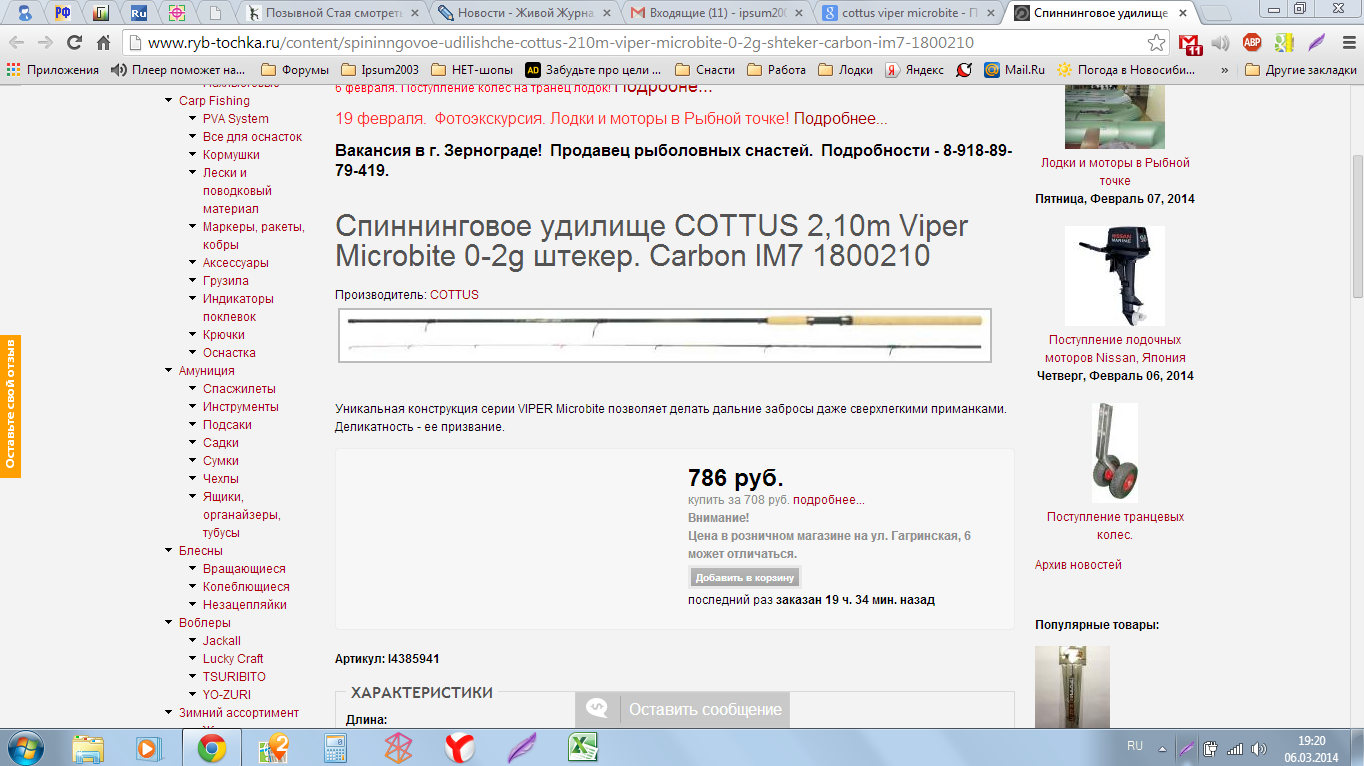Screen dimensions: 1364x766
Task: Open the Gmail checker extension
Action: point(1190,43)
